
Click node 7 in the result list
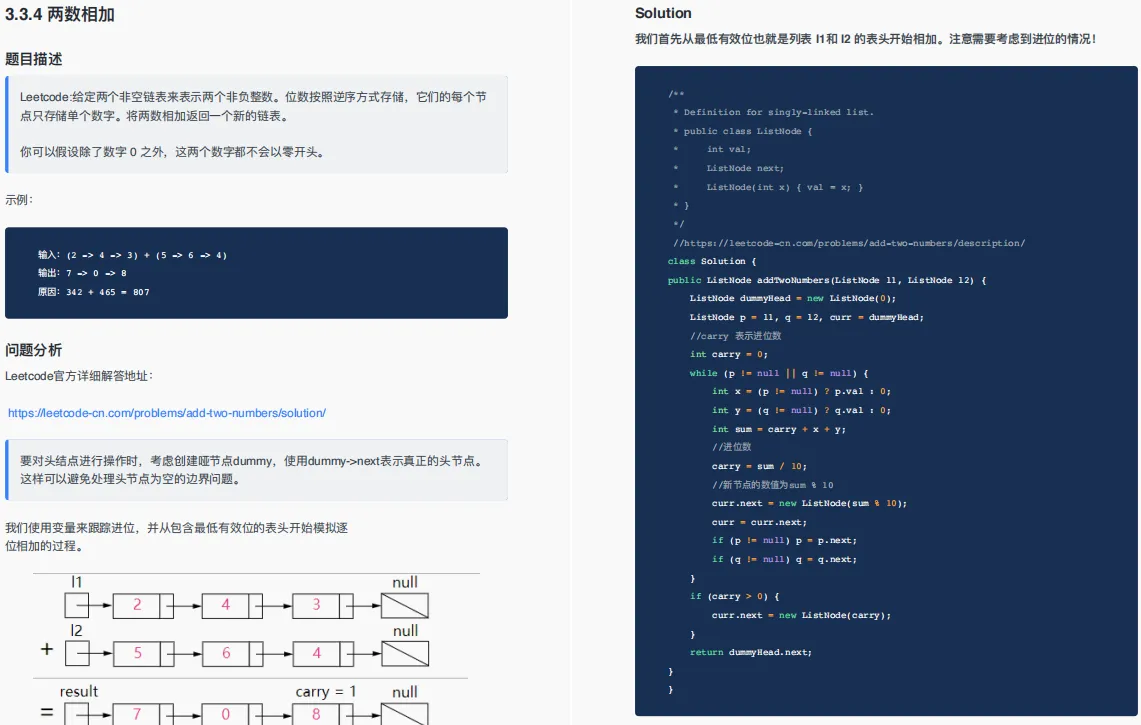(143, 714)
